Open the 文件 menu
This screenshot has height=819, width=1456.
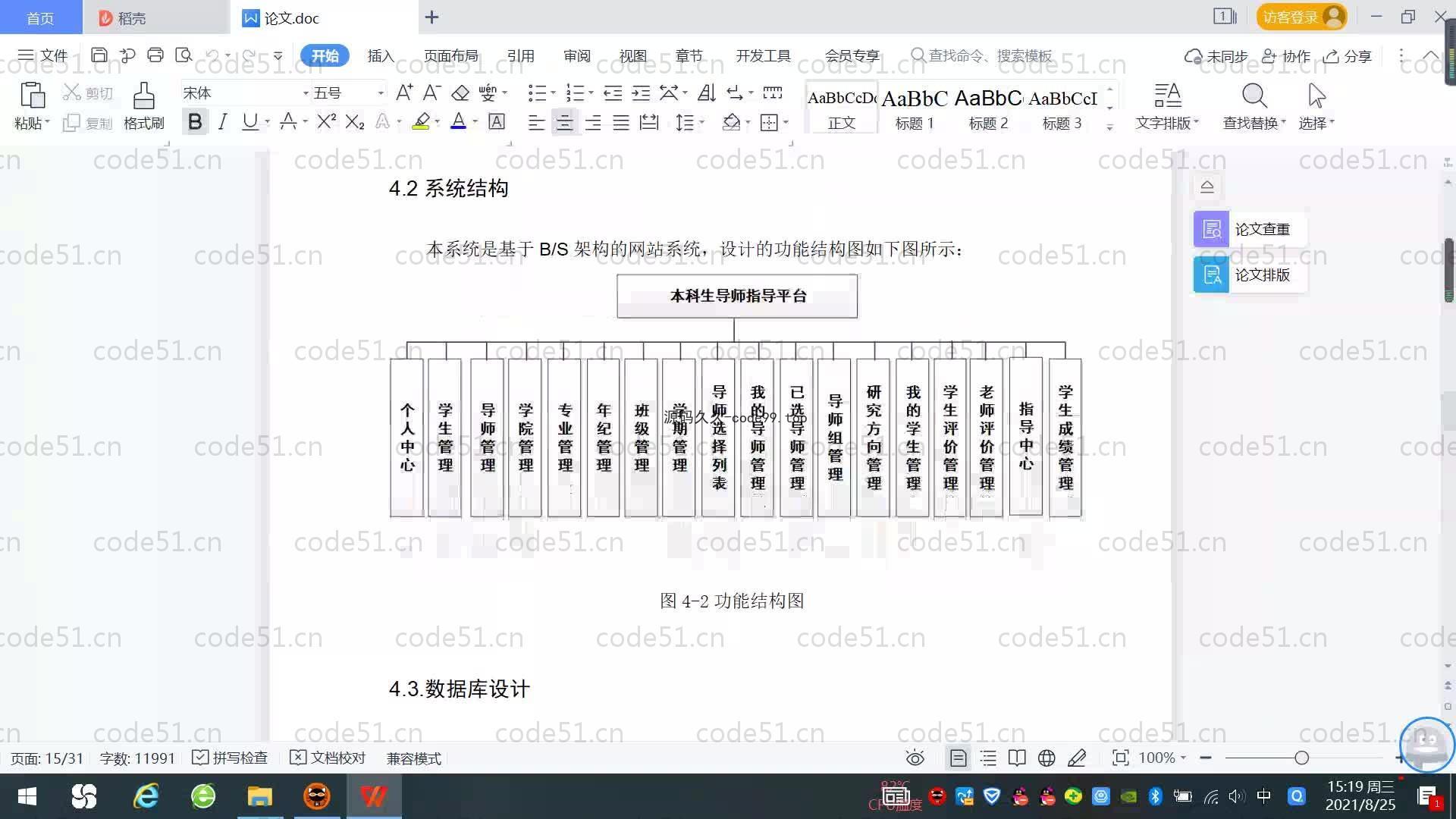click(42, 55)
